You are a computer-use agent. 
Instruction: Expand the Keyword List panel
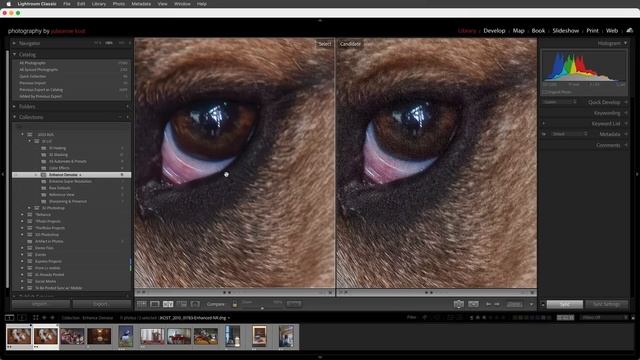[x=626, y=124]
